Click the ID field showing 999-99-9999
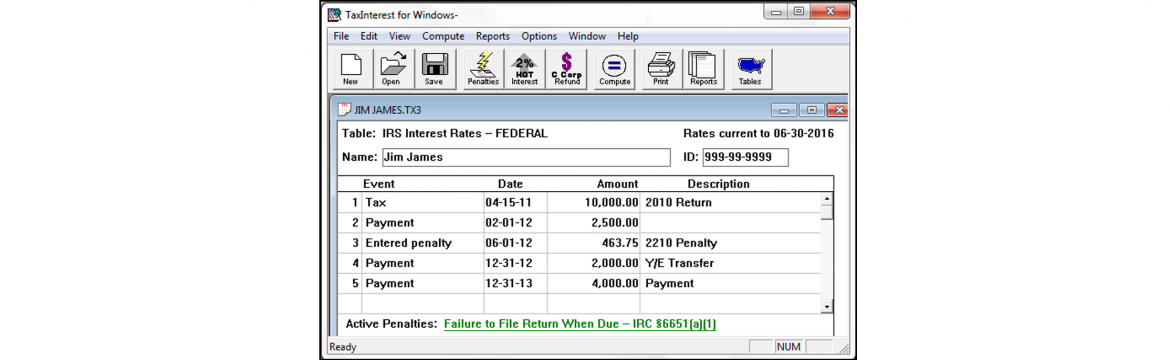This screenshot has width=1170, height=360. 745,158
